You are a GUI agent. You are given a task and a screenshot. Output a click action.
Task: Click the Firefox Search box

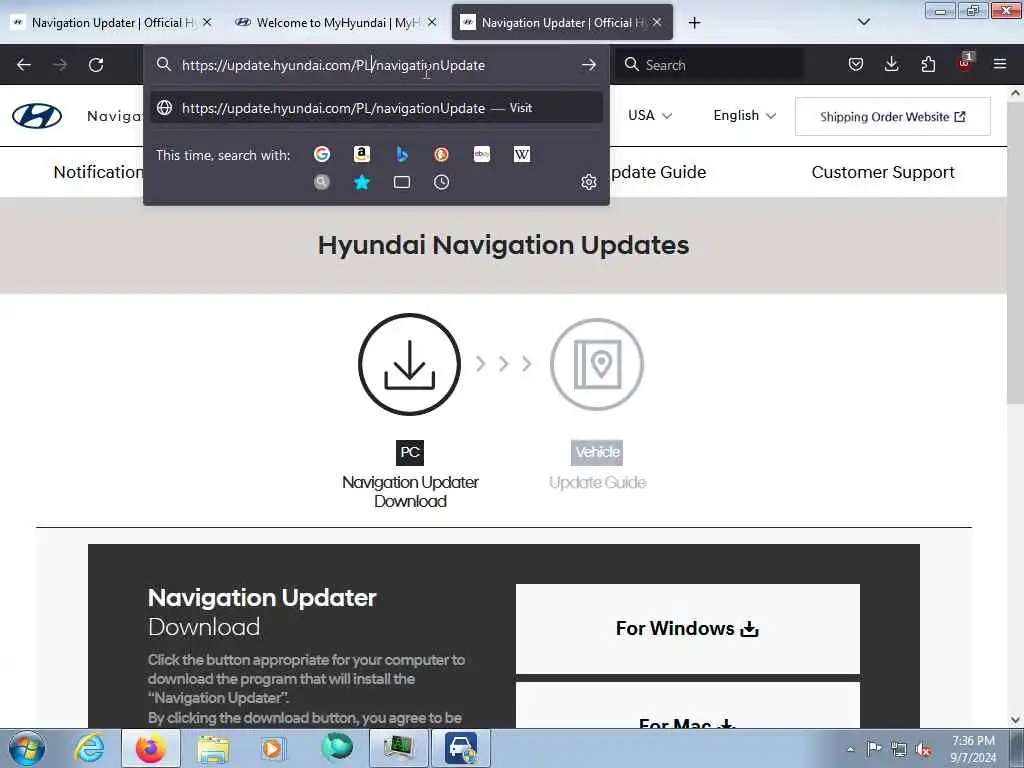click(709, 65)
